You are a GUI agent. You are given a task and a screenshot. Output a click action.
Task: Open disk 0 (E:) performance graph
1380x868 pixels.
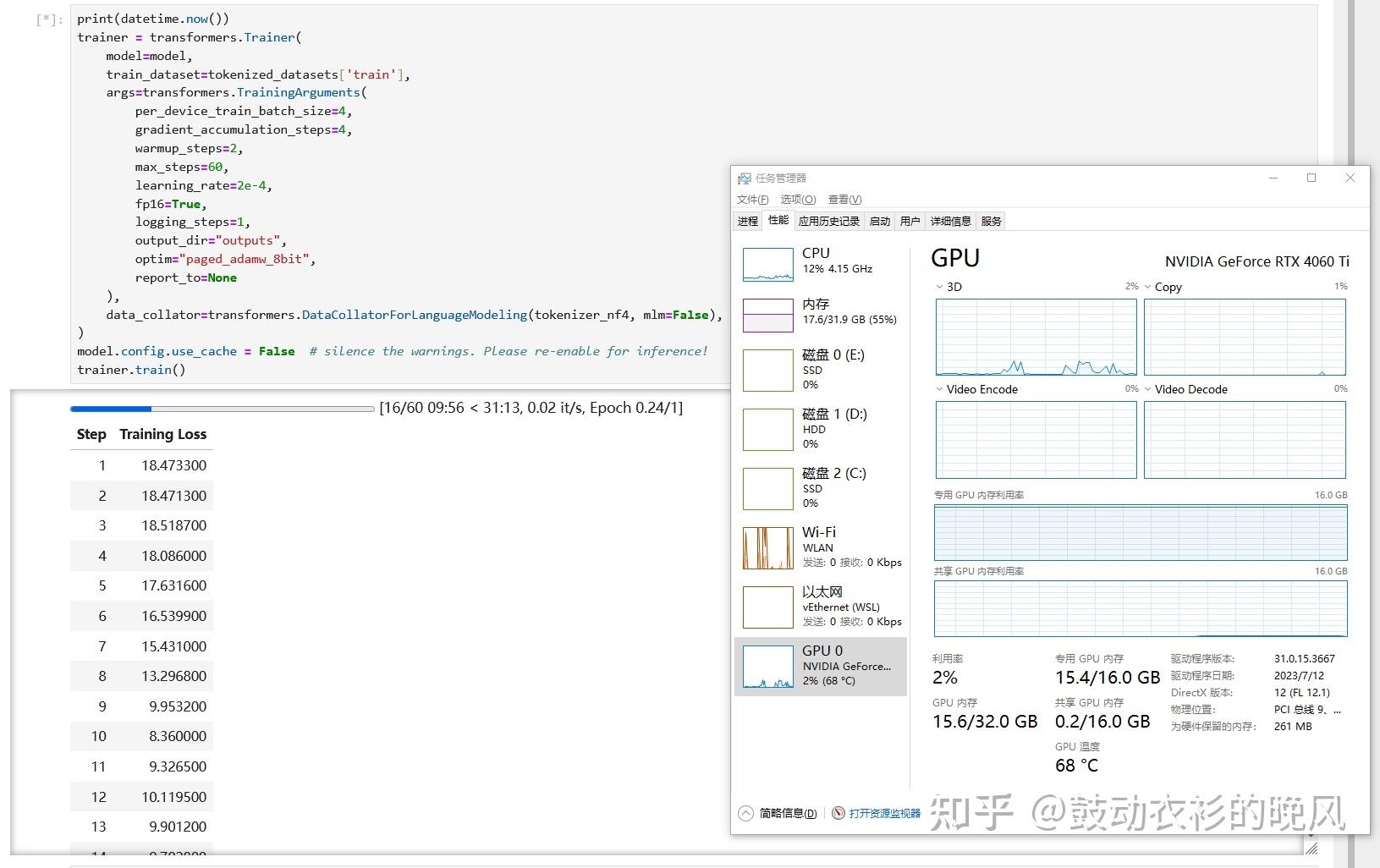click(767, 370)
